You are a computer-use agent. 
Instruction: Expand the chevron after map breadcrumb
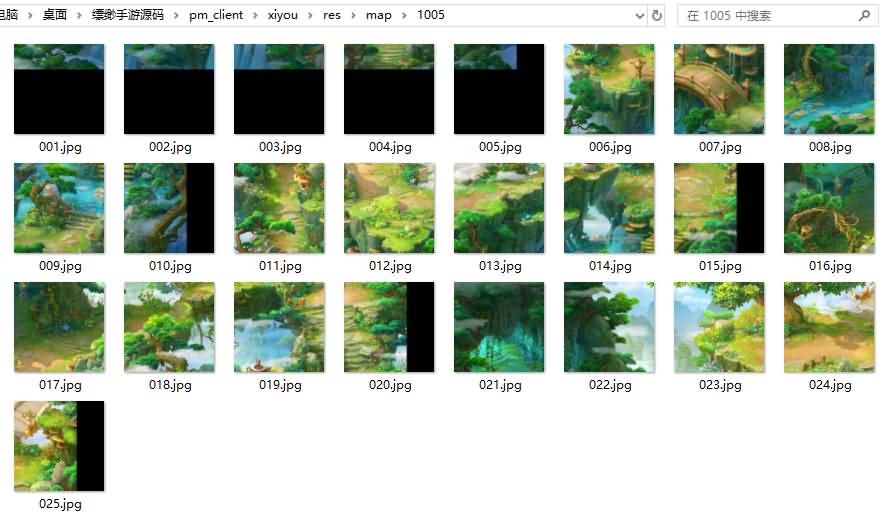pos(404,16)
